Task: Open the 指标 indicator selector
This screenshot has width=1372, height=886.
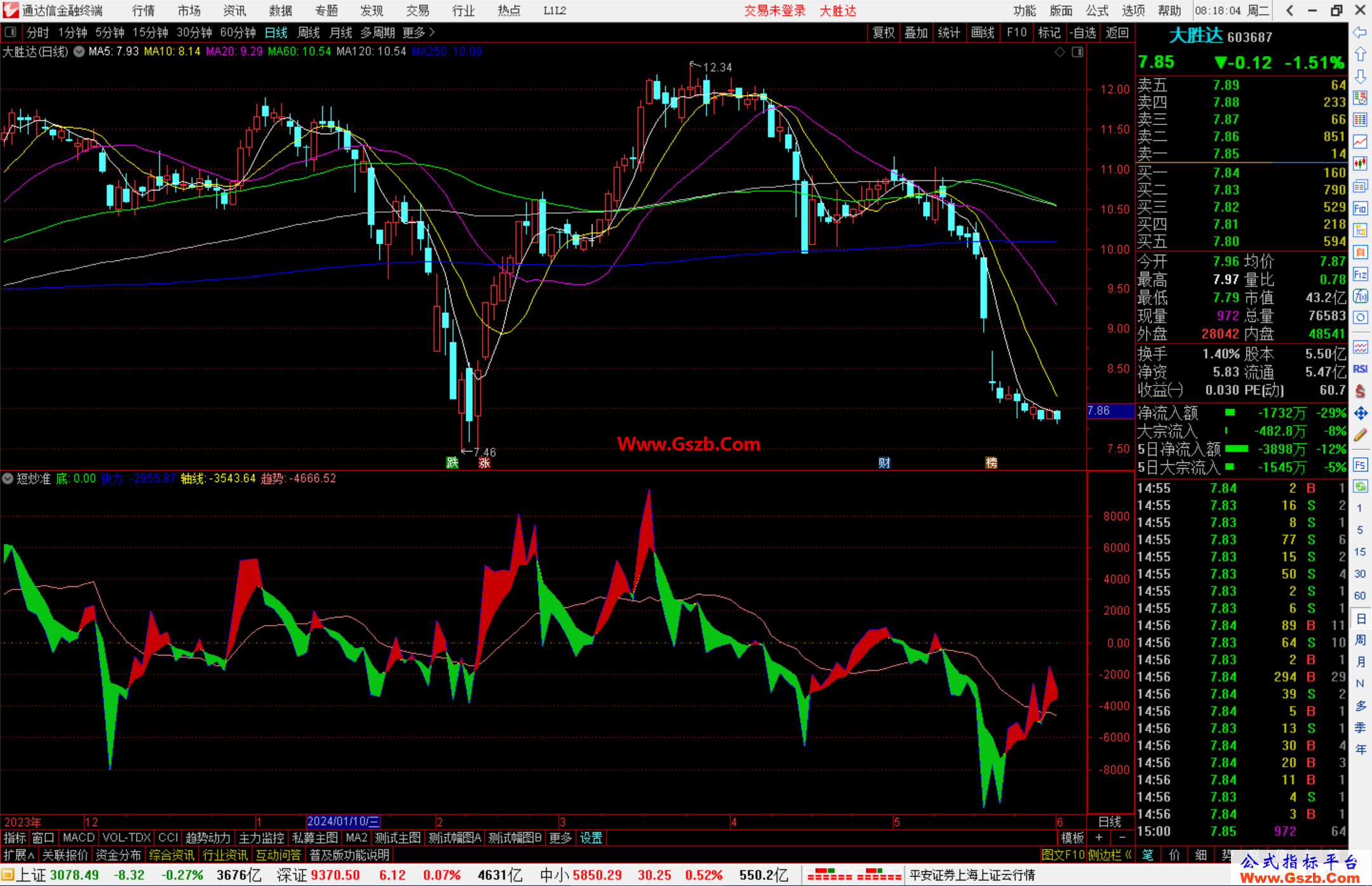Action: point(15,838)
